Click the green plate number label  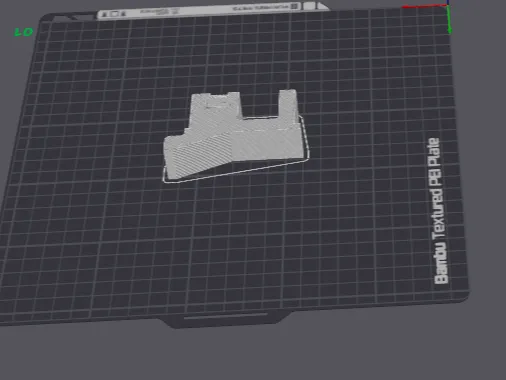(x=24, y=32)
